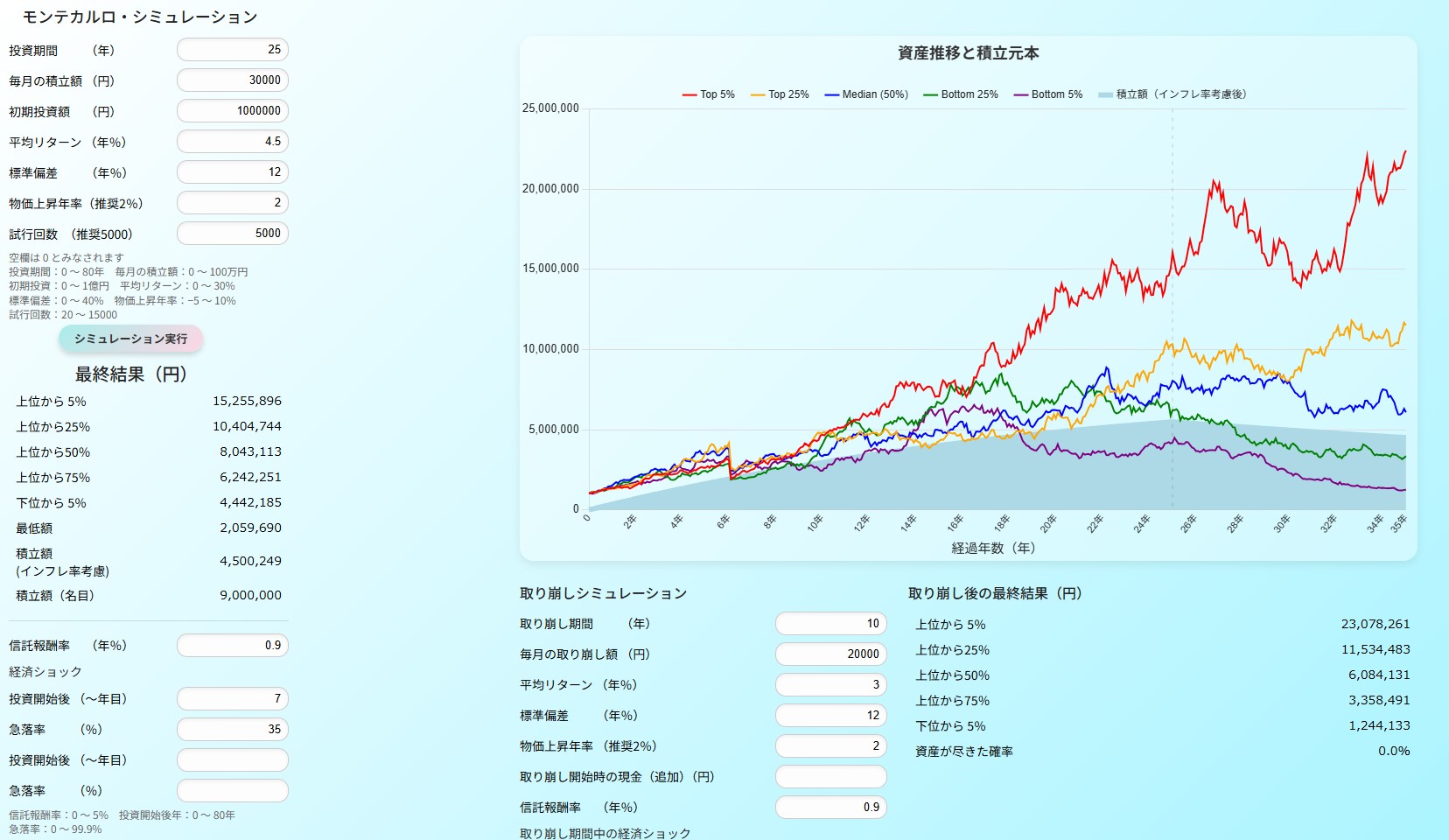Click the 標準偏差 field in left panel
The image size is (1449, 840).
point(233,172)
